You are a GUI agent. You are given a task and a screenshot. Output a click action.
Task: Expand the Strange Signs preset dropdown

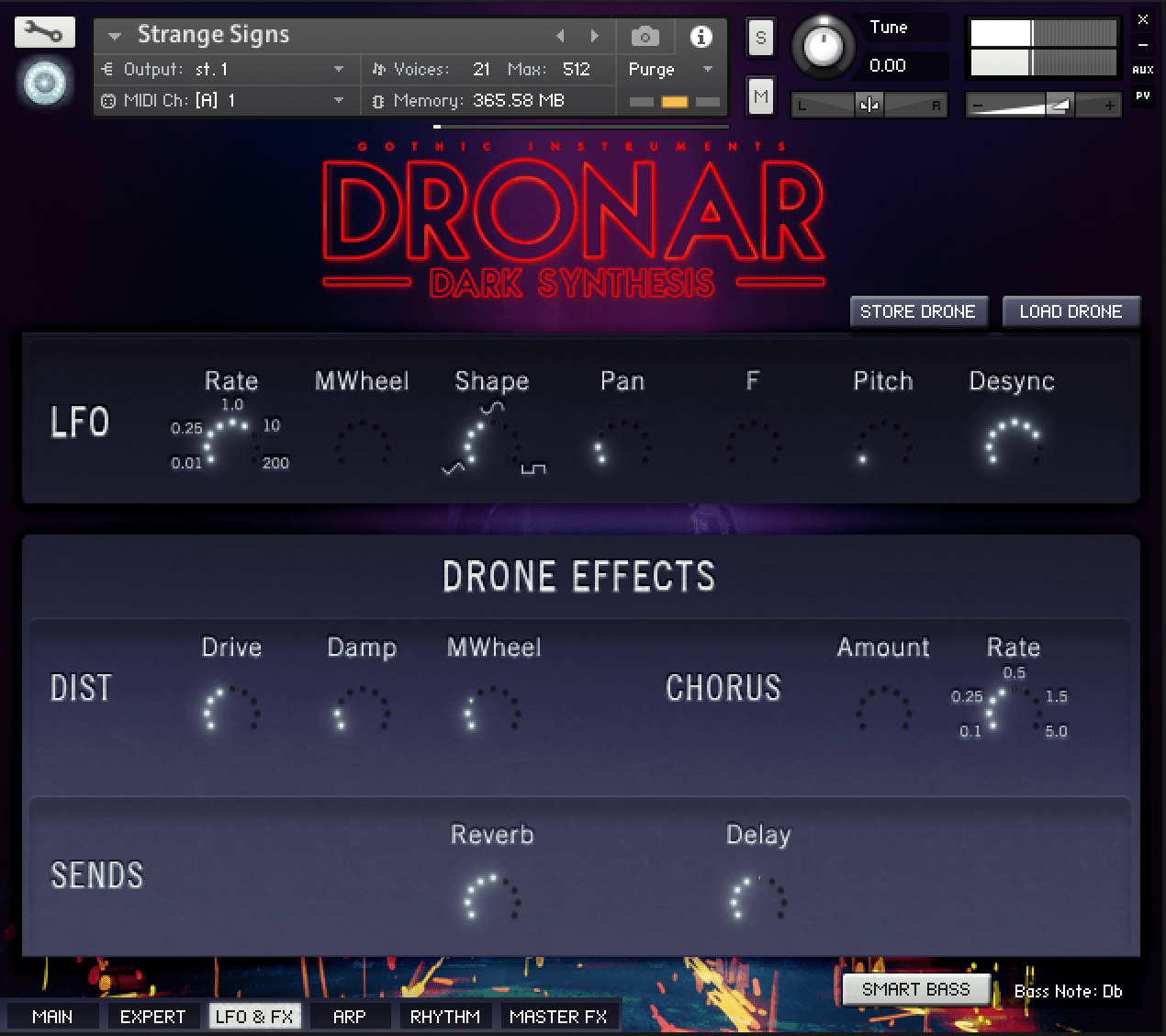pyautogui.click(x=115, y=37)
